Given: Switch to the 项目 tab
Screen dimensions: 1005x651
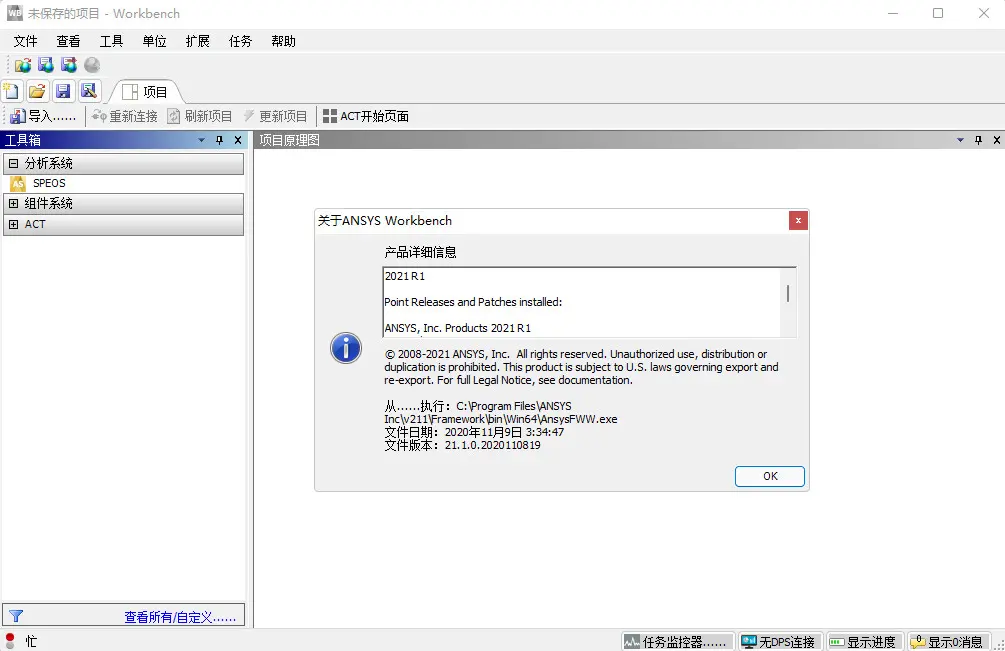Looking at the screenshot, I should [145, 92].
